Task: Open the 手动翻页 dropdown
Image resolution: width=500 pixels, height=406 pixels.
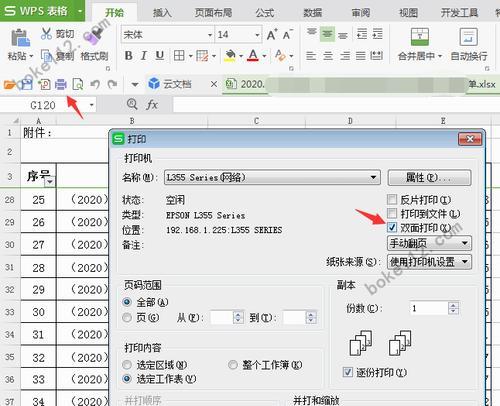Action: (429, 243)
